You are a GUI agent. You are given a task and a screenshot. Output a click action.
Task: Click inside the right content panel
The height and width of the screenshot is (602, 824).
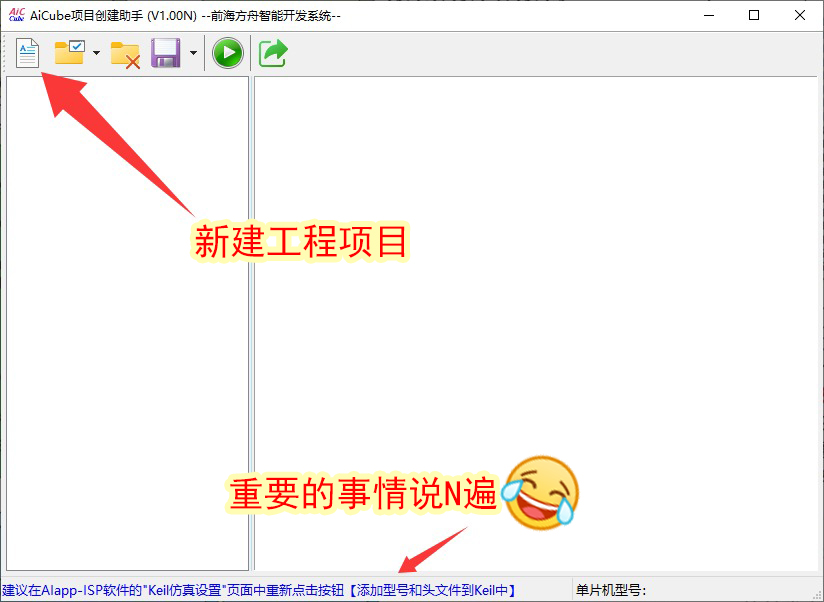(536, 323)
